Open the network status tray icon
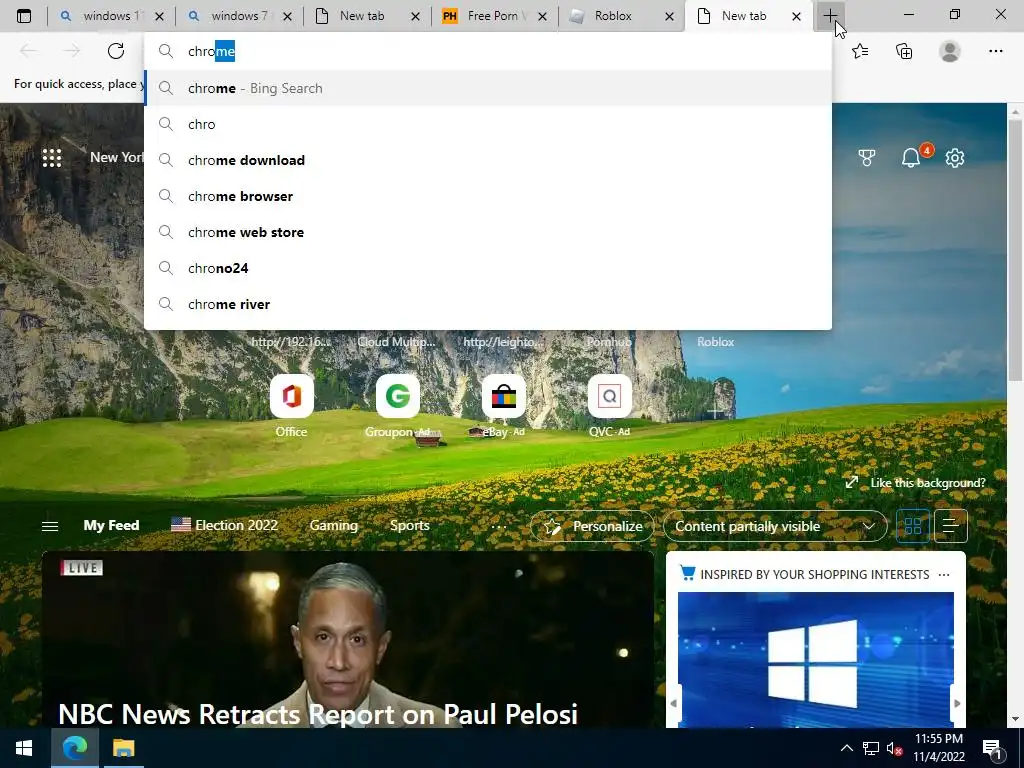Image resolution: width=1024 pixels, height=768 pixels. click(x=871, y=748)
